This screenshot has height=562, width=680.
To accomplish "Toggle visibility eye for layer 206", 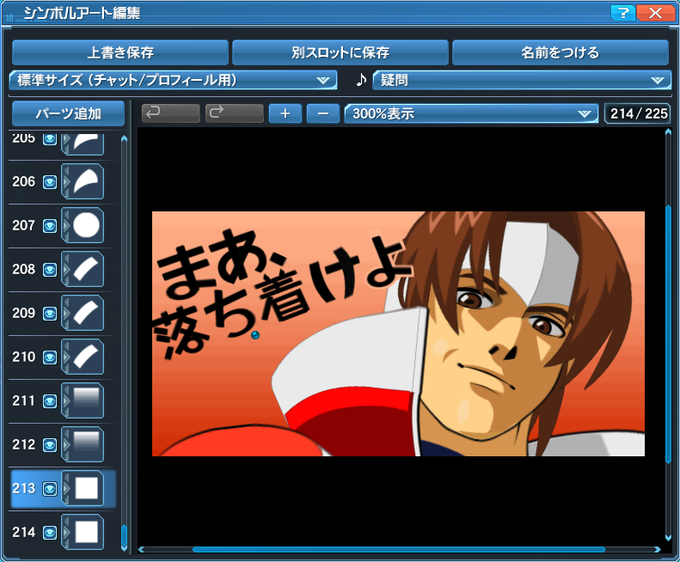I will pyautogui.click(x=50, y=182).
